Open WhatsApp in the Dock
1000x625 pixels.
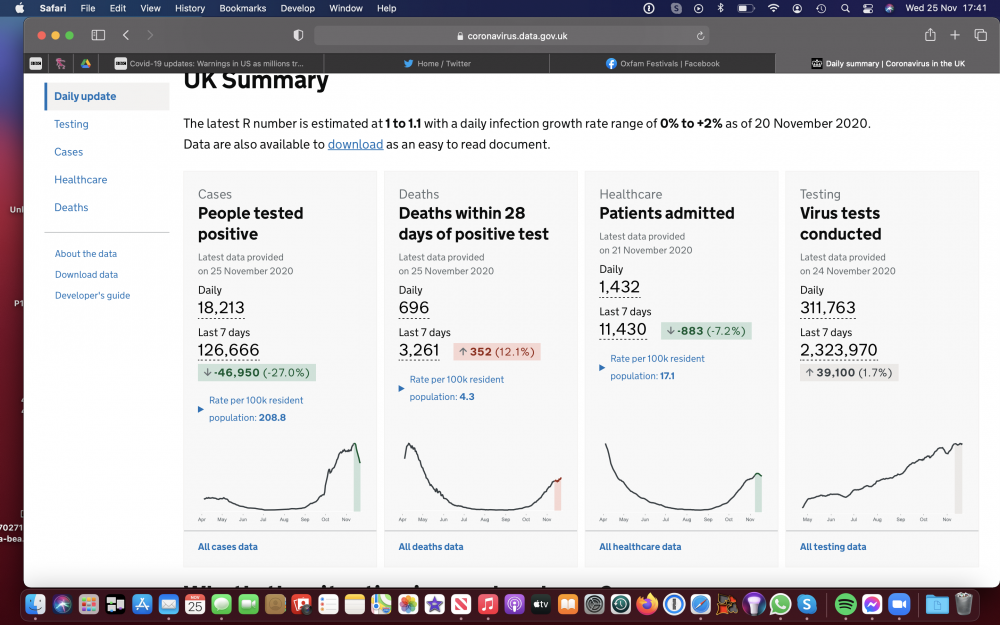[780, 603]
